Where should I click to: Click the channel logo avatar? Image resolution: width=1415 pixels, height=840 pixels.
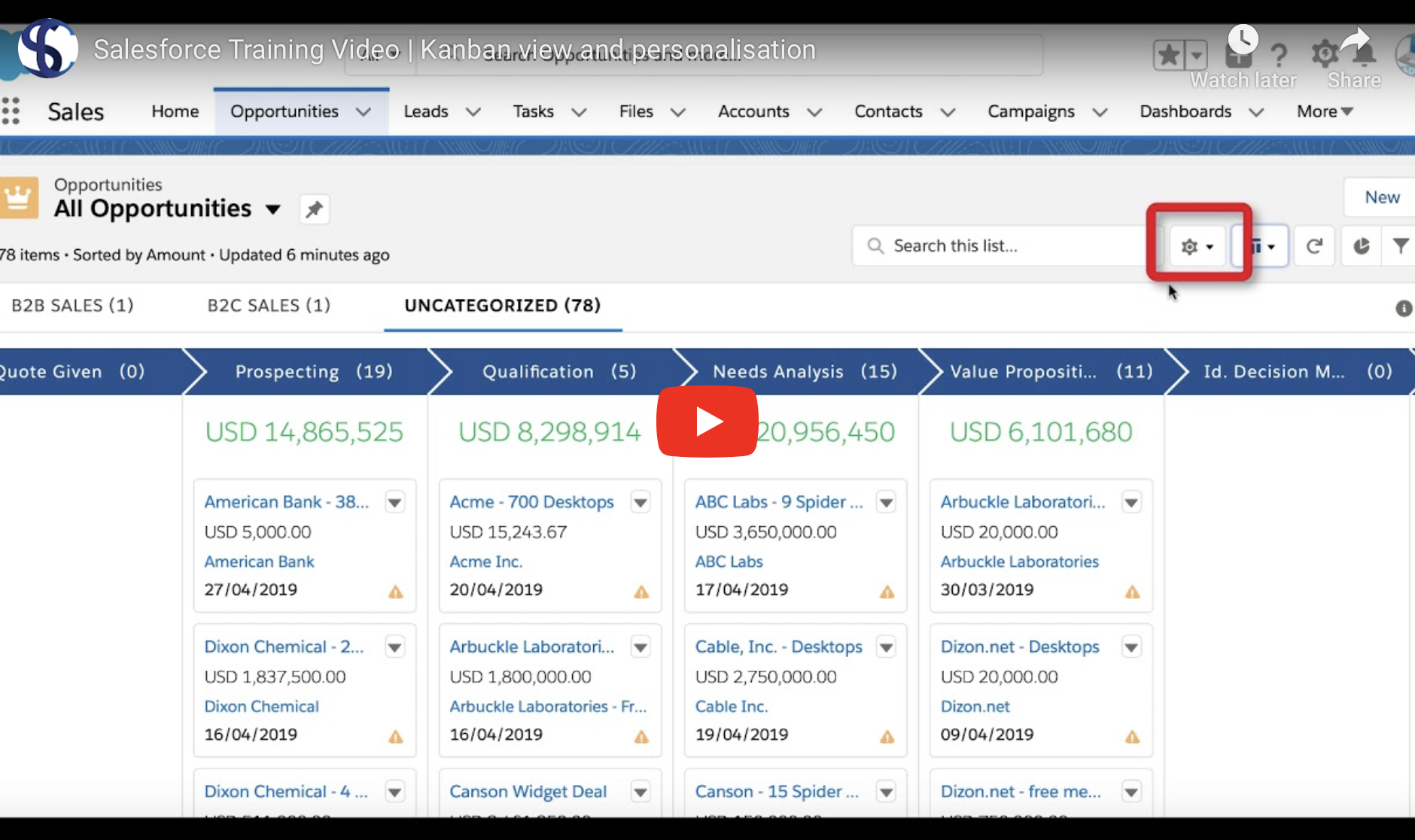pos(48,49)
